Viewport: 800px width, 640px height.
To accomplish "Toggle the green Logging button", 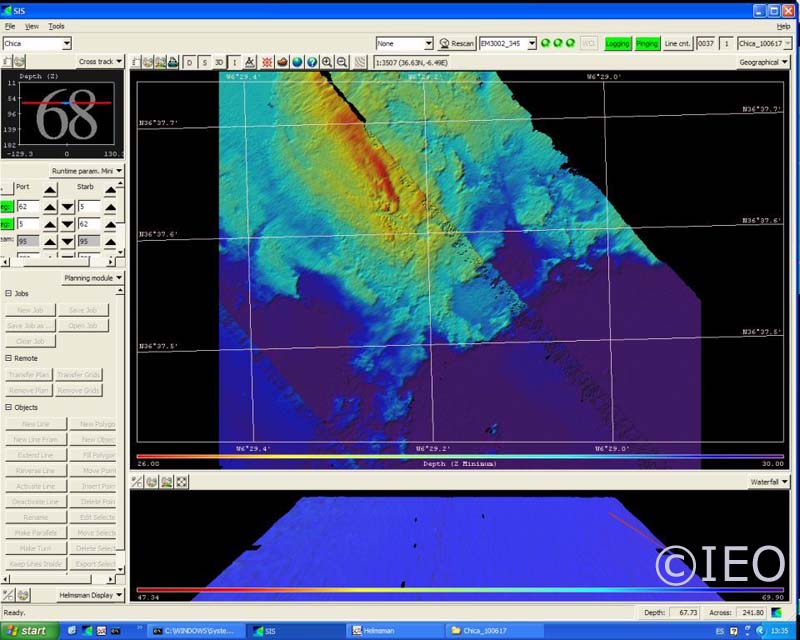I will 617,44.
